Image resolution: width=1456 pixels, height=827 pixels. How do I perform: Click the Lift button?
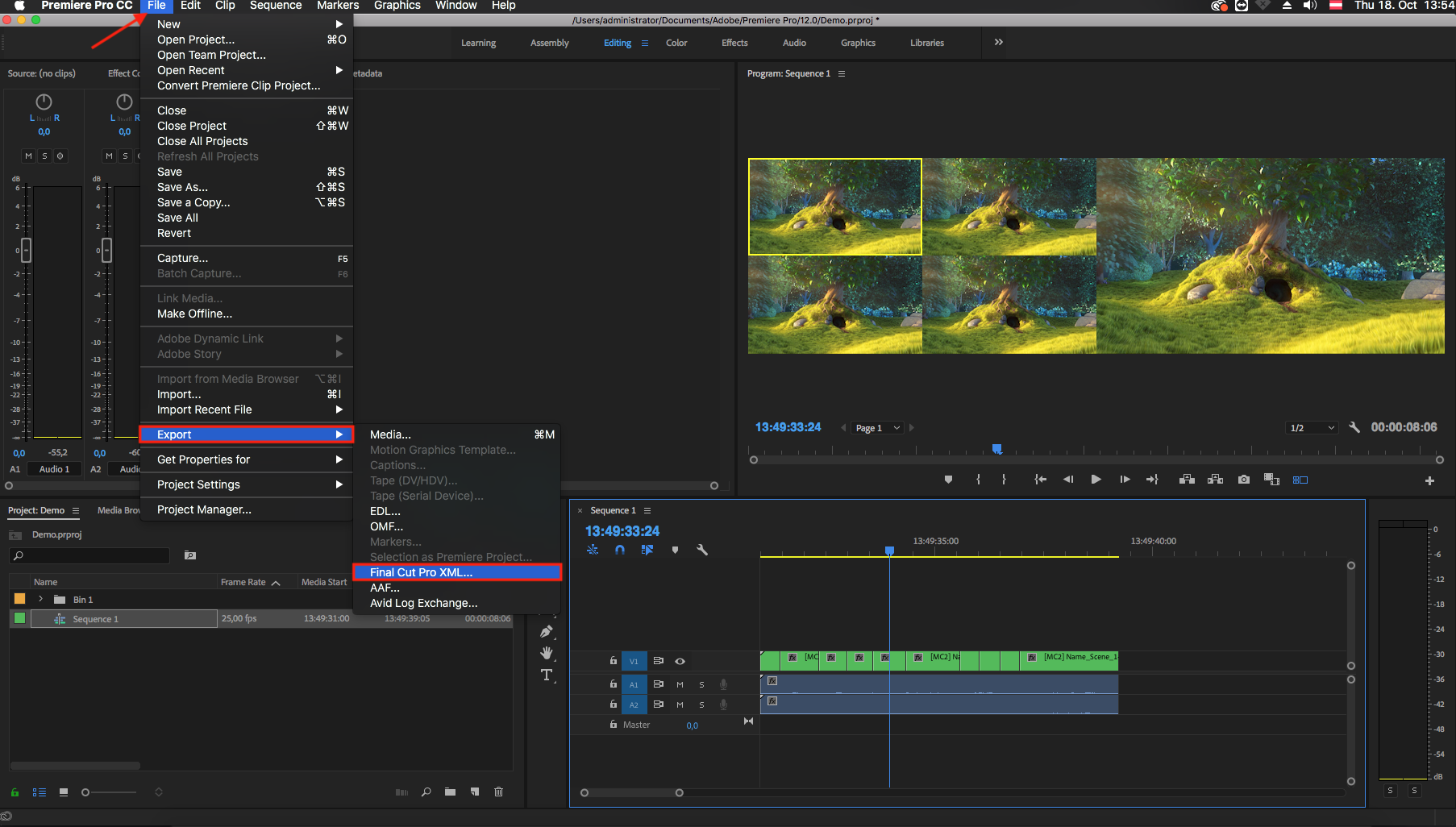1187,480
